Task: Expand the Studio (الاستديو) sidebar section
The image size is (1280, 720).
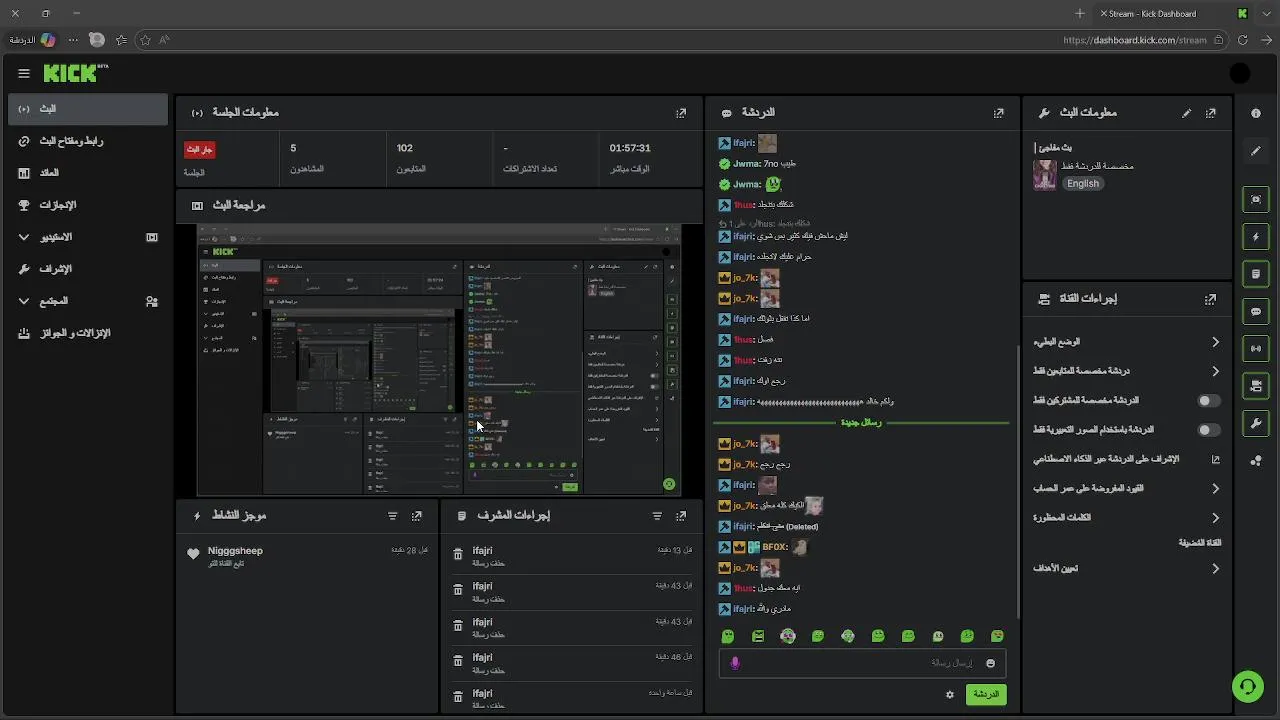Action: click(x=88, y=237)
